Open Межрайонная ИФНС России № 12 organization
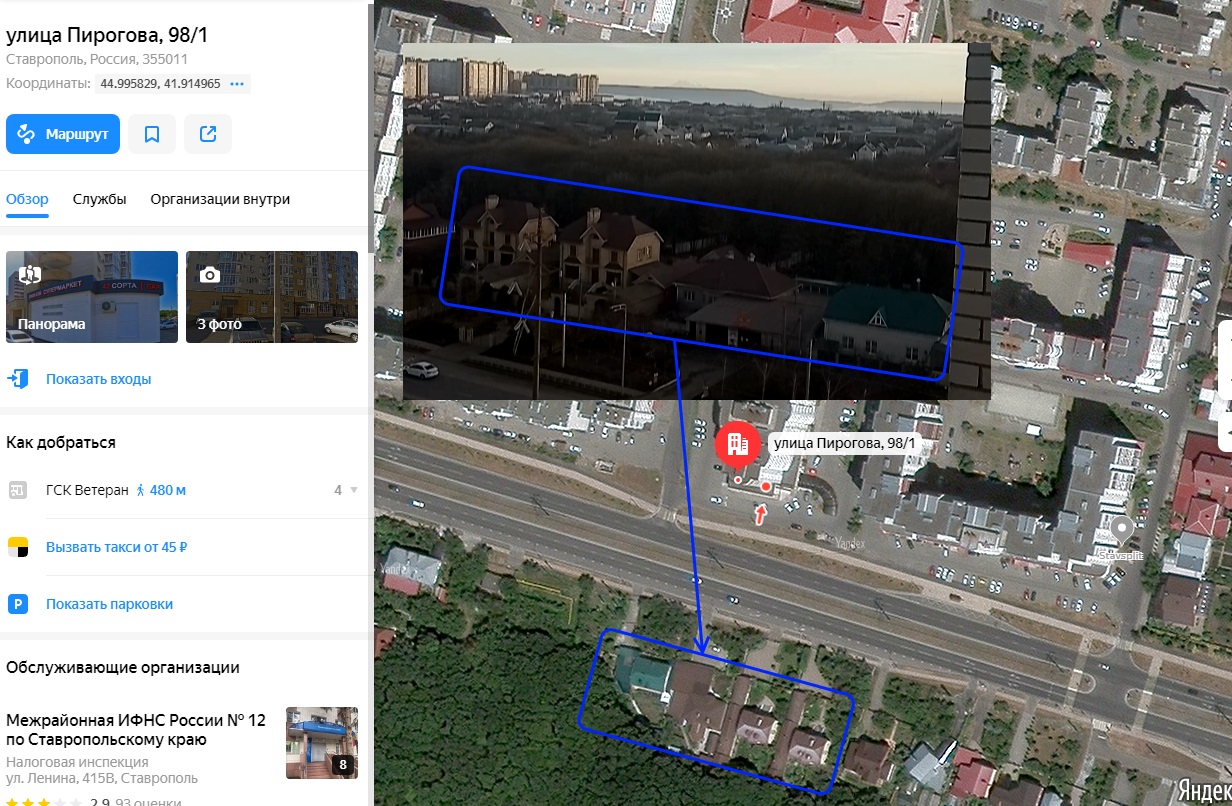 click(136, 730)
